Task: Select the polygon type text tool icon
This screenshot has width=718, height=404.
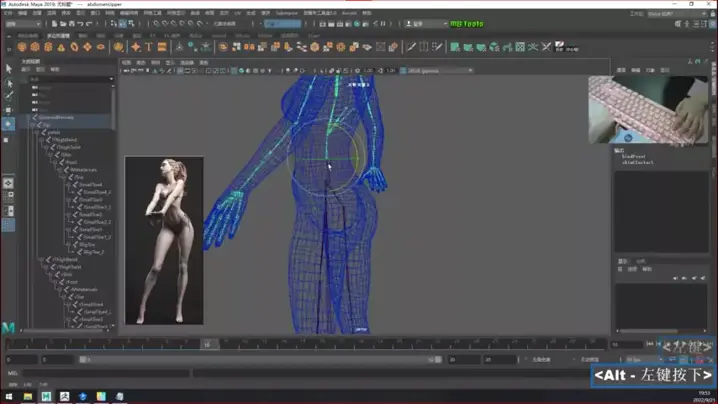Action: click(149, 47)
